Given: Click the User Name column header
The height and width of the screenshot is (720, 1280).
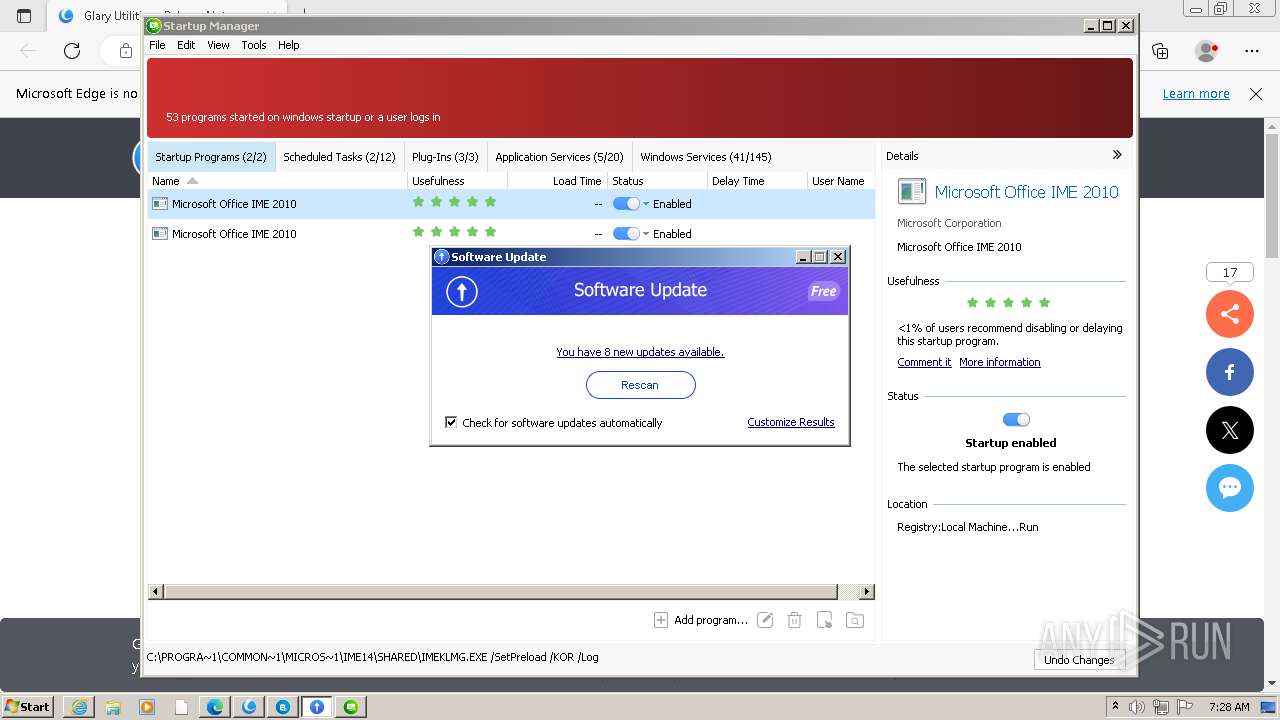Looking at the screenshot, I should pos(840,181).
